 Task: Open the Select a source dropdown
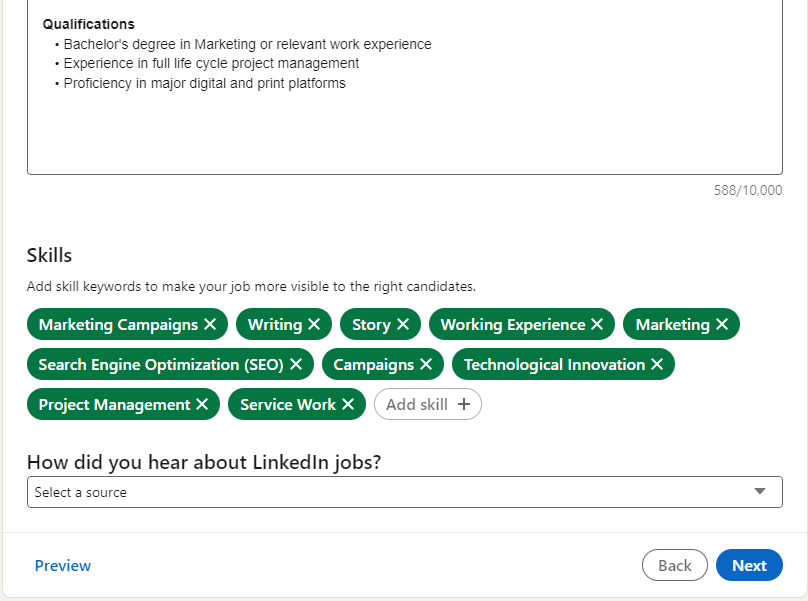[404, 491]
